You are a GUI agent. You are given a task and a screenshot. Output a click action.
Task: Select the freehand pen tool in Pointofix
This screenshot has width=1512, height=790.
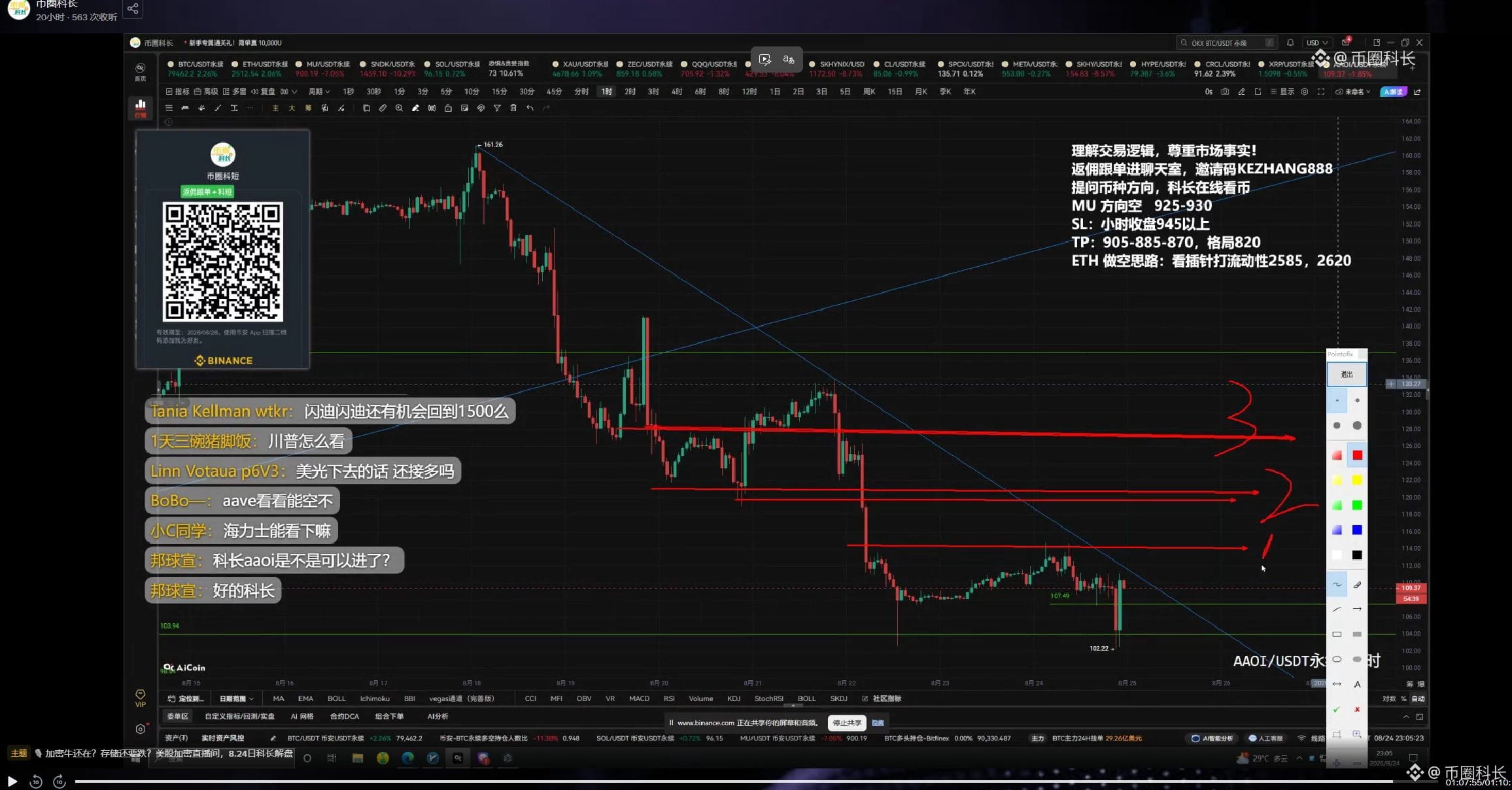[1337, 585]
